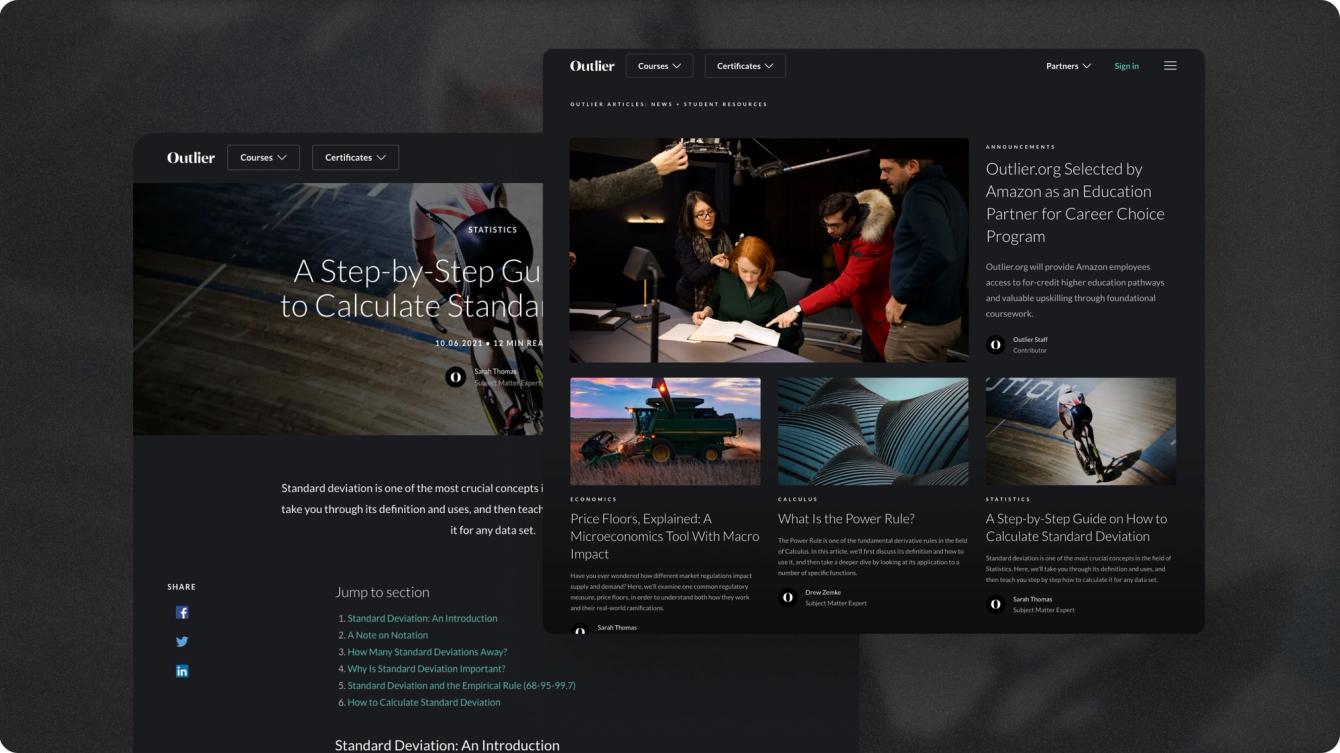Click the Sarah Thomas avatar in the article hero
The image size is (1340, 753).
[x=455, y=377]
